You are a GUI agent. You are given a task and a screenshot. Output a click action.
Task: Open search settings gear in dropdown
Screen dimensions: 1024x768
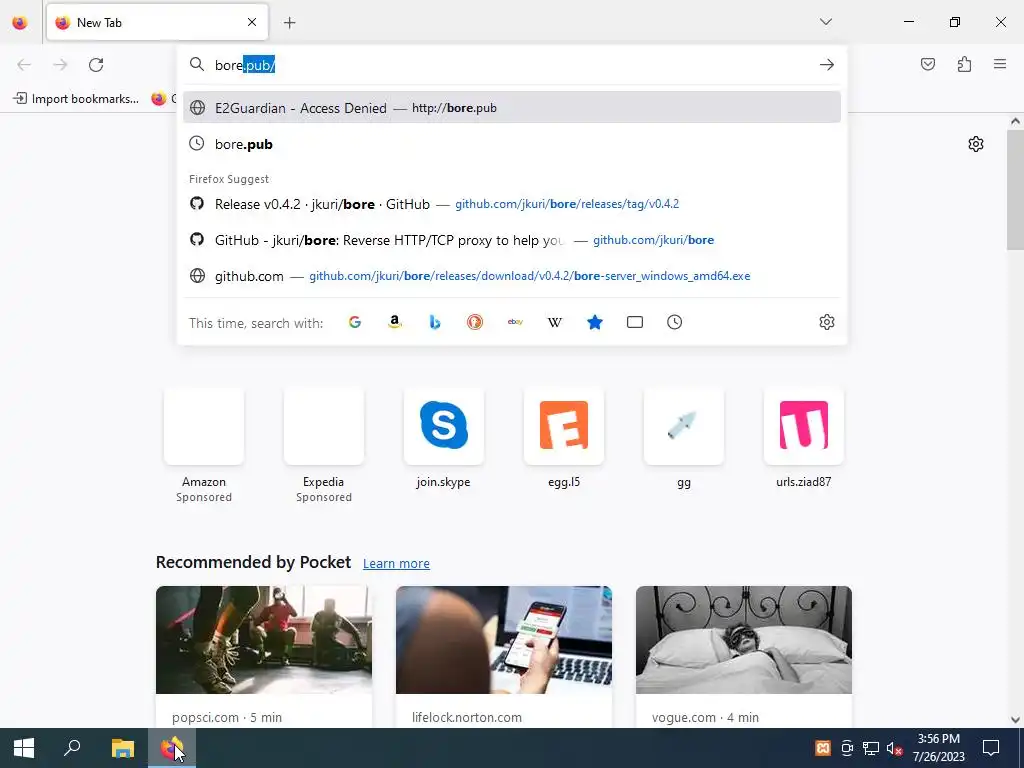(x=827, y=322)
